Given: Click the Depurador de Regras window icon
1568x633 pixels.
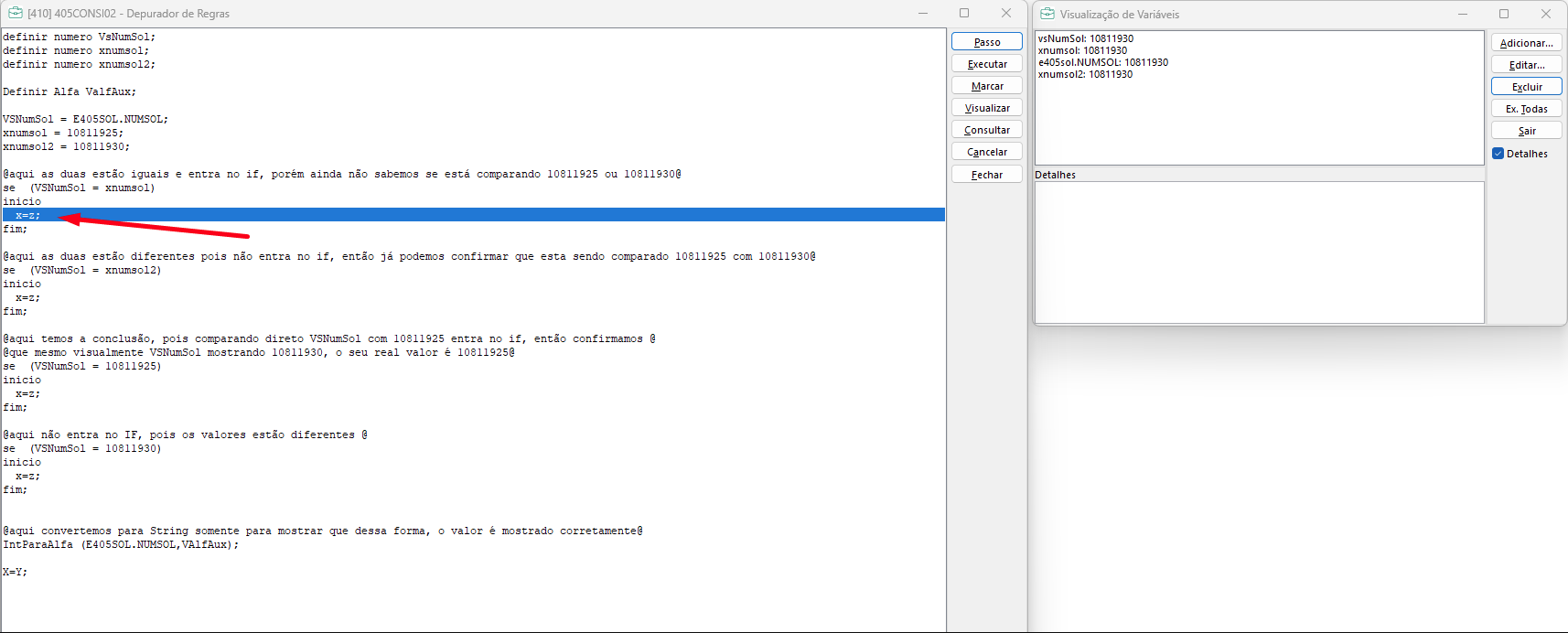Looking at the screenshot, I should pos(15,13).
